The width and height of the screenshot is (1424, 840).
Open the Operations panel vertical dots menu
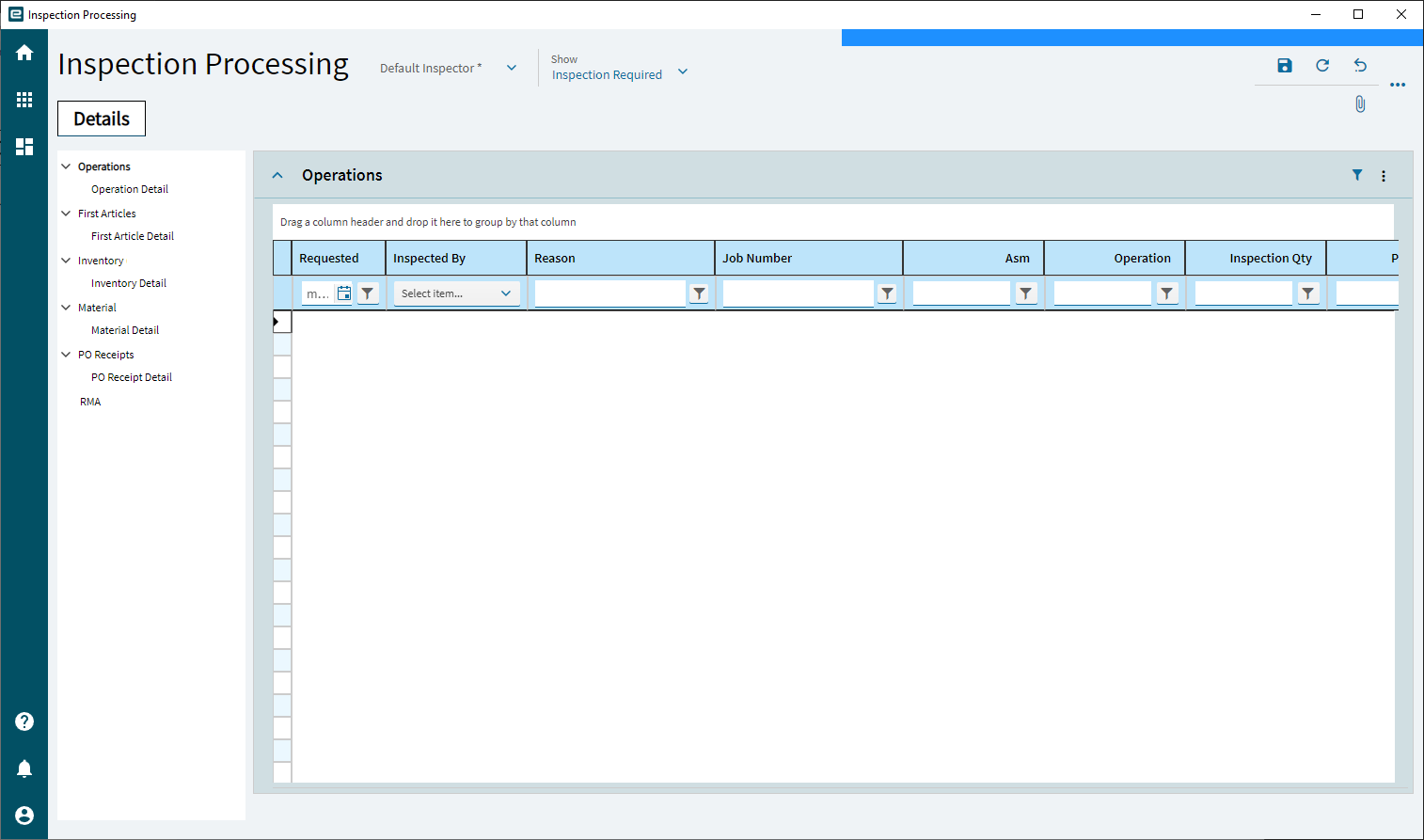coord(1384,176)
